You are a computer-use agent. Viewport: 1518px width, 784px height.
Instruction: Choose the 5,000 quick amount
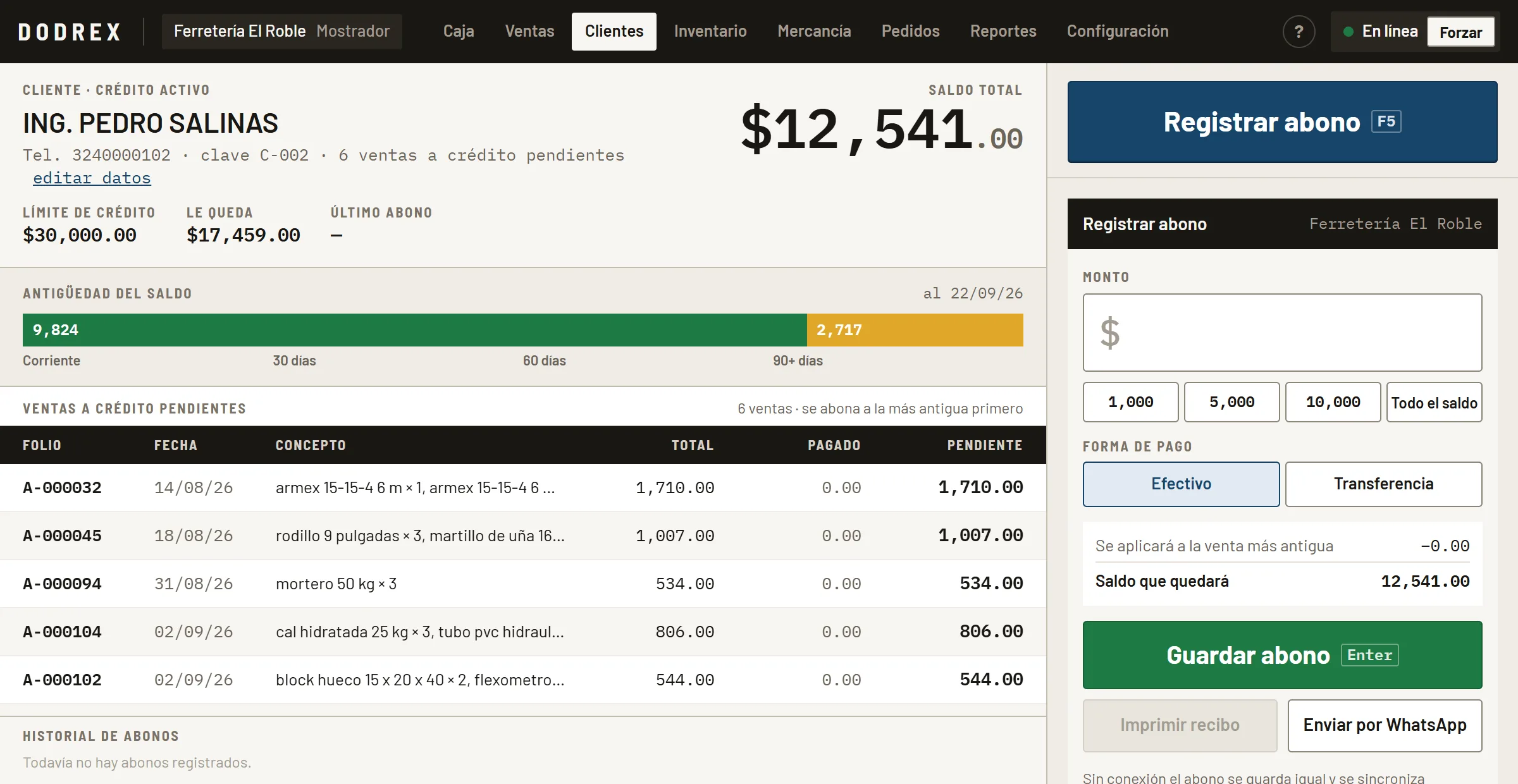coord(1232,402)
